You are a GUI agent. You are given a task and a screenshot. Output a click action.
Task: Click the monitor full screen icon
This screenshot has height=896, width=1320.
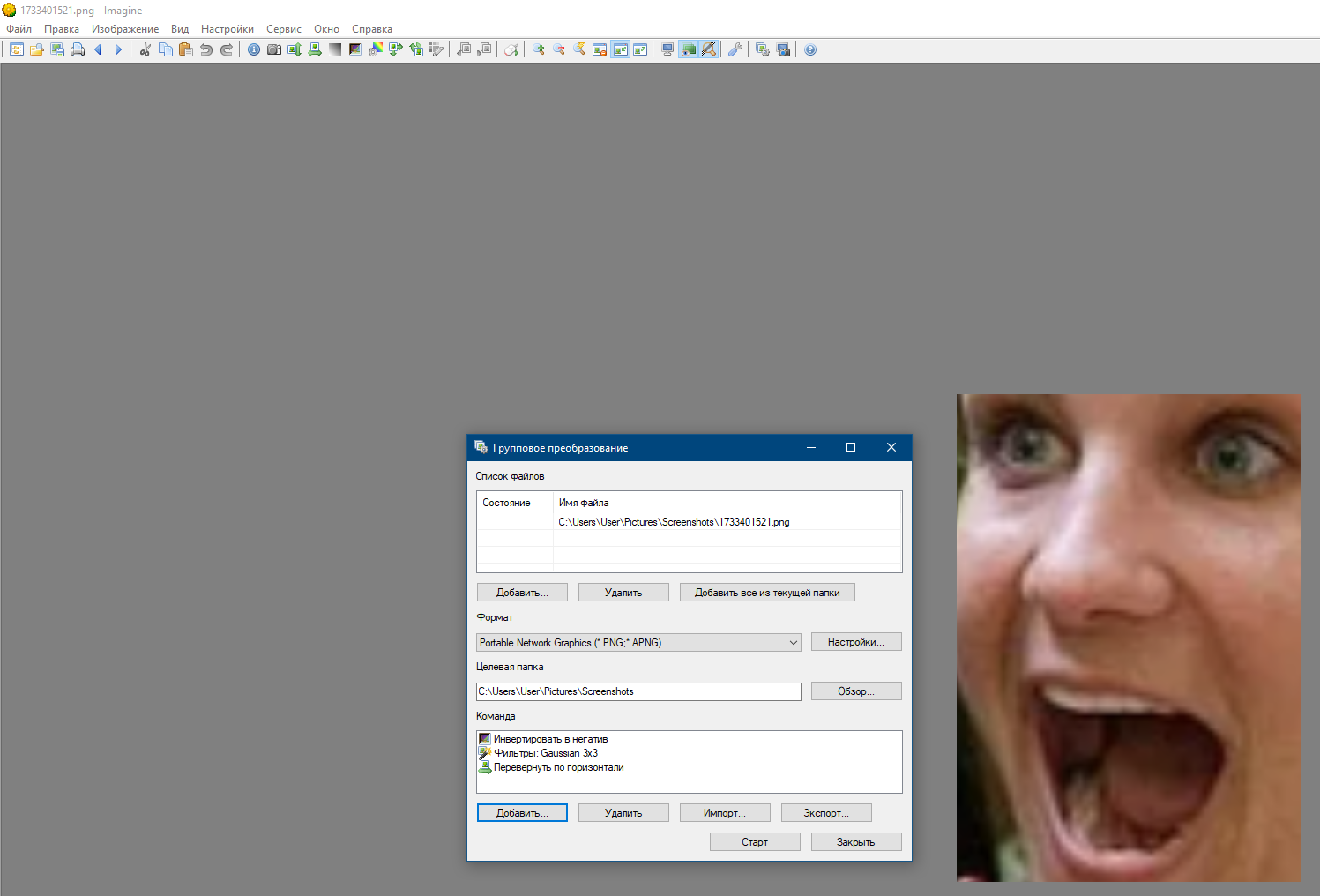[667, 49]
